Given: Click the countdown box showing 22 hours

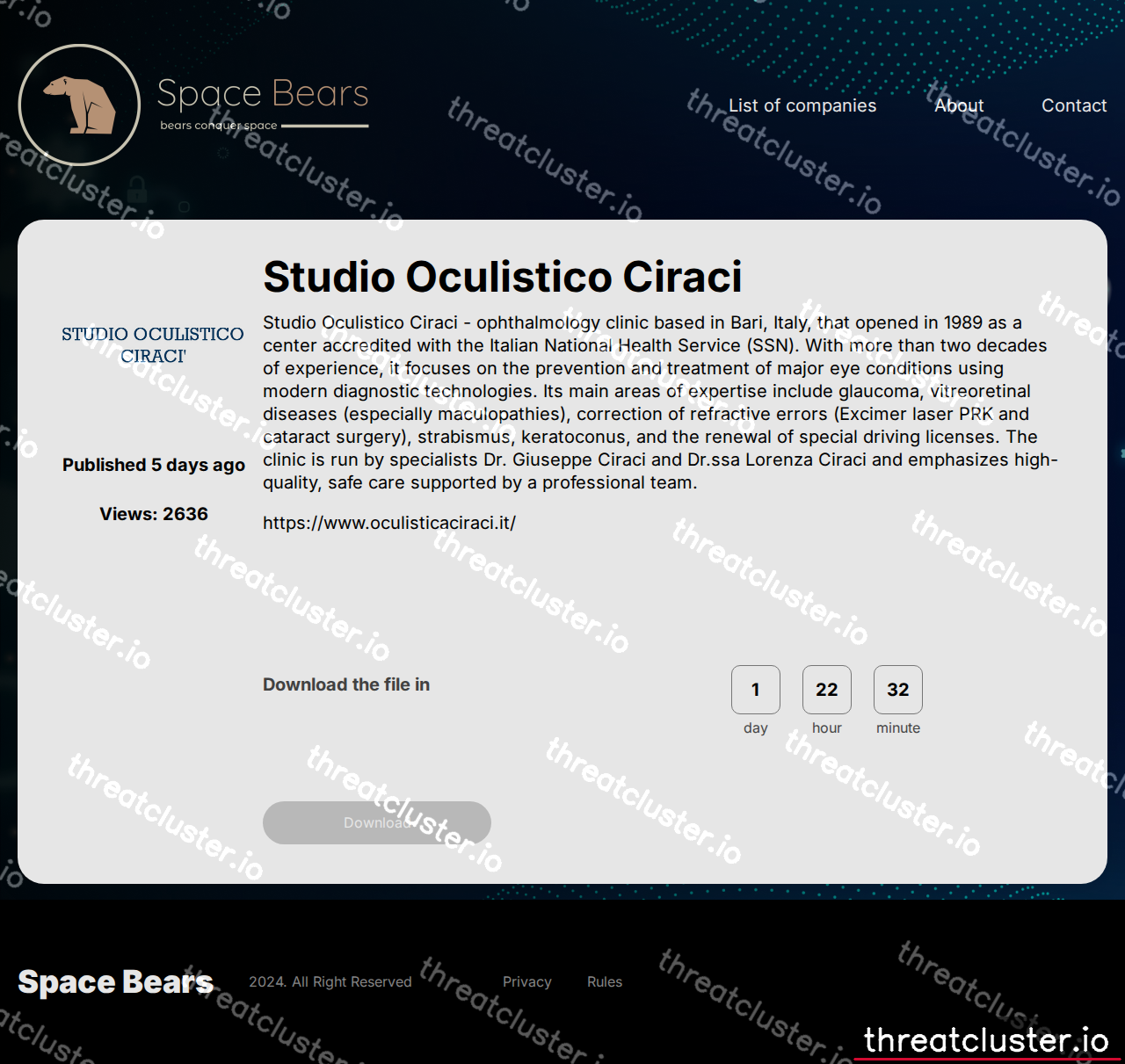Looking at the screenshot, I should (827, 690).
